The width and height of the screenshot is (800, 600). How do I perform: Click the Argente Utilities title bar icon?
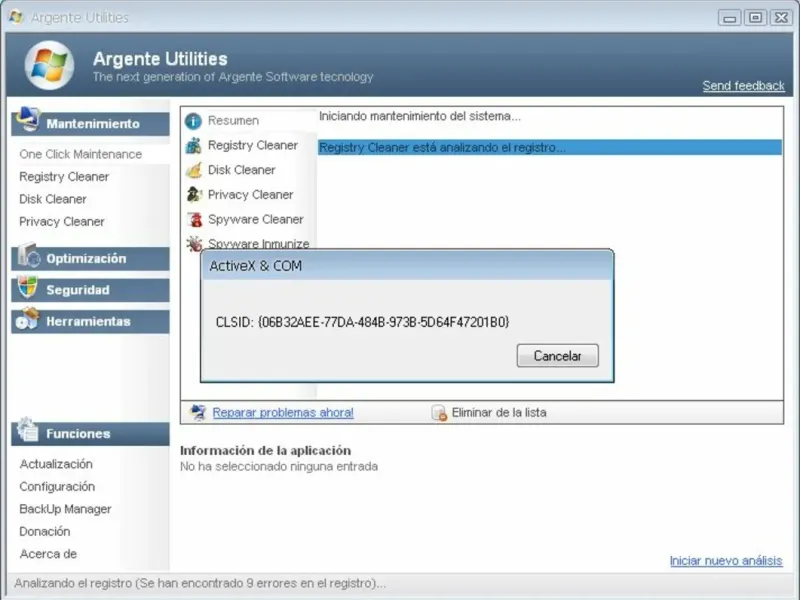click(x=16, y=17)
